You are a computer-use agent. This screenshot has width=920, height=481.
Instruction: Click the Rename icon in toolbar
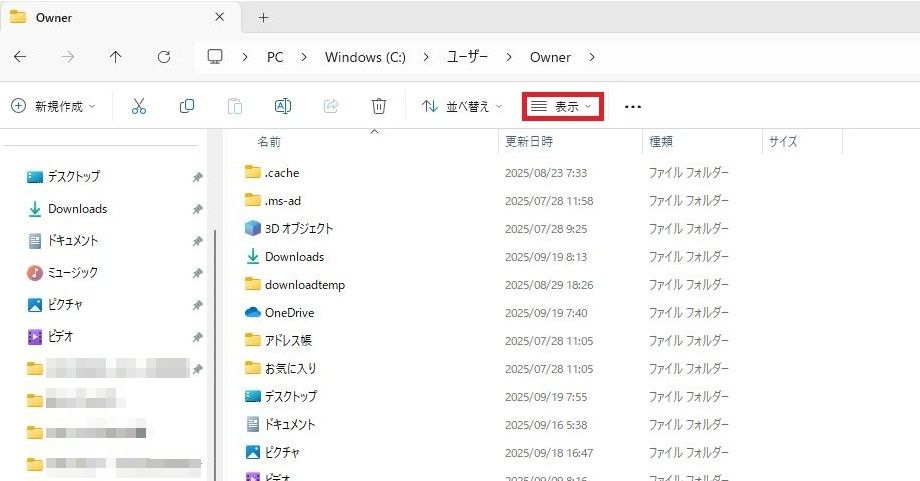point(282,106)
